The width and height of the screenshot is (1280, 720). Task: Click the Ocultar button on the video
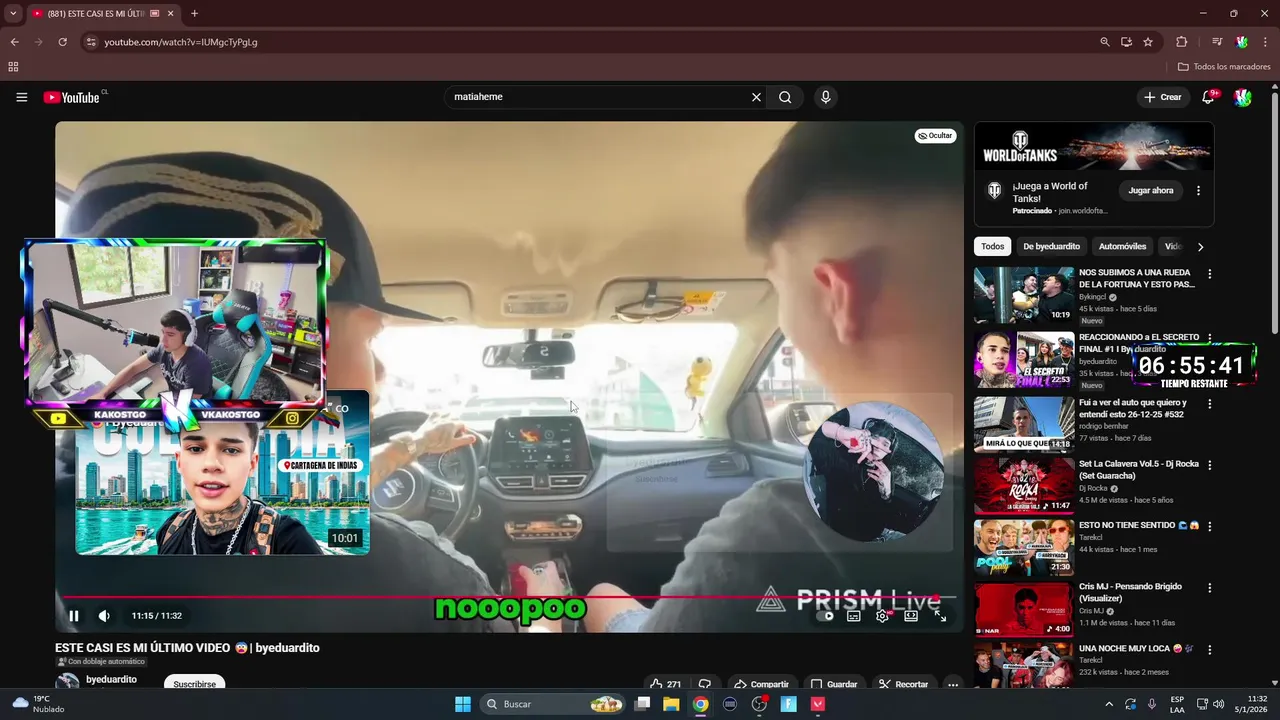(x=936, y=136)
